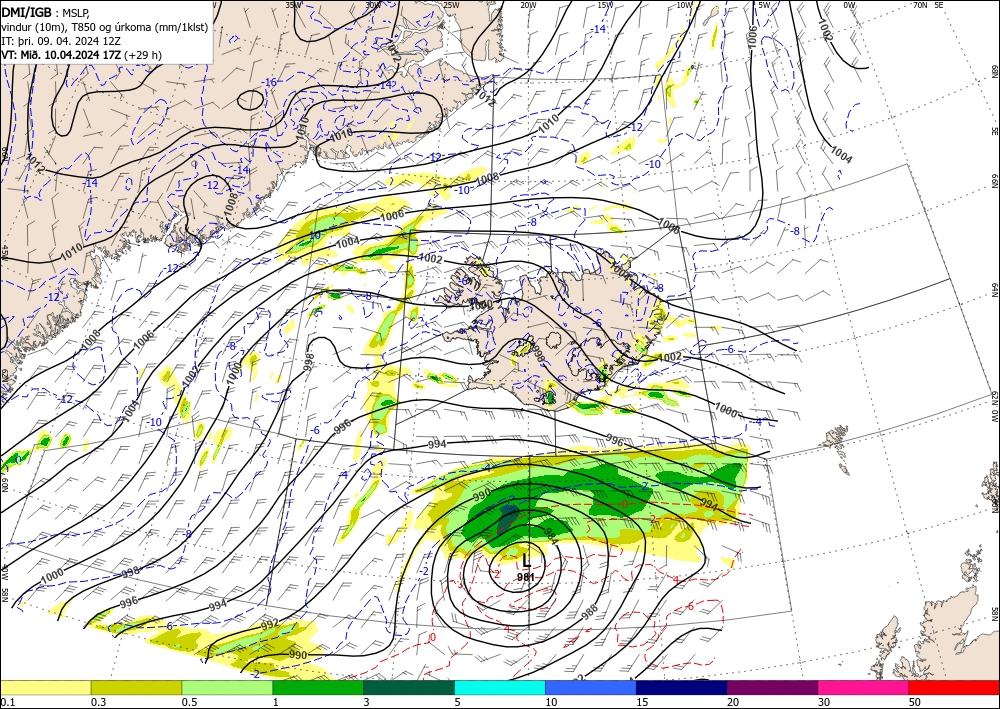Click the 15W longitude label
Viewport: 1000px width, 709px height.
pos(606,5)
